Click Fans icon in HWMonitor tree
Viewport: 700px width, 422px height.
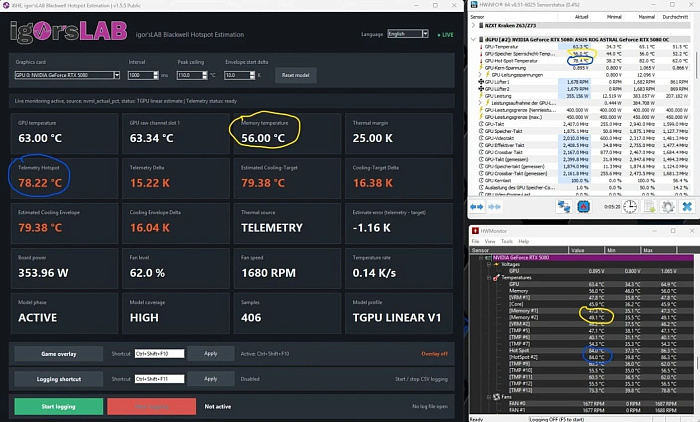pos(496,397)
